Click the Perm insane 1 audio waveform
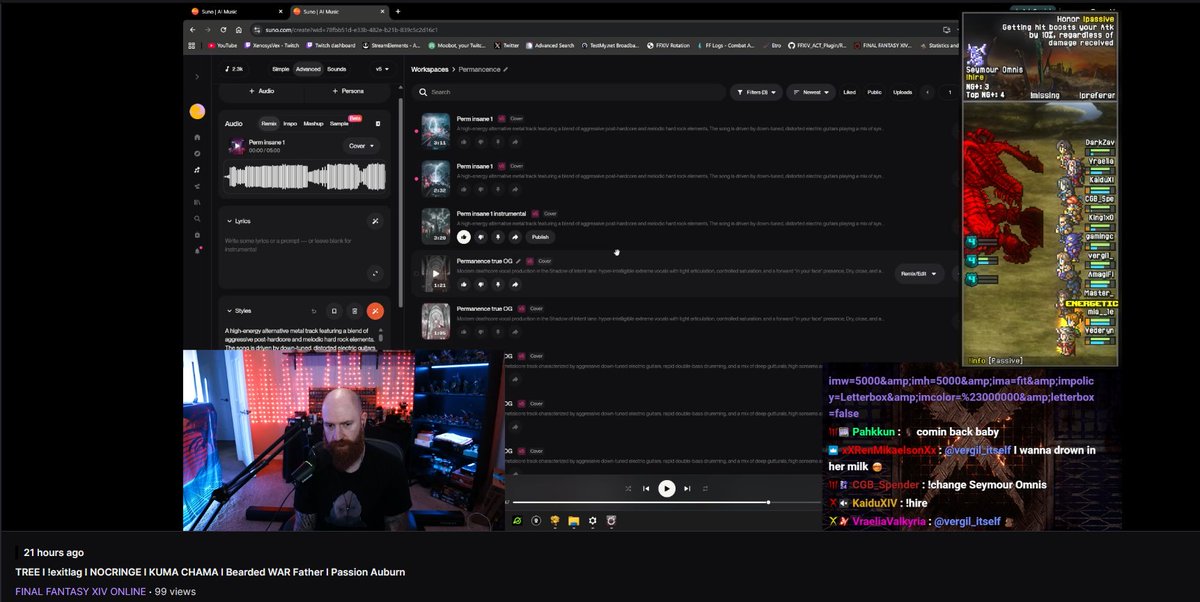Image resolution: width=1200 pixels, height=602 pixels. tap(303, 176)
